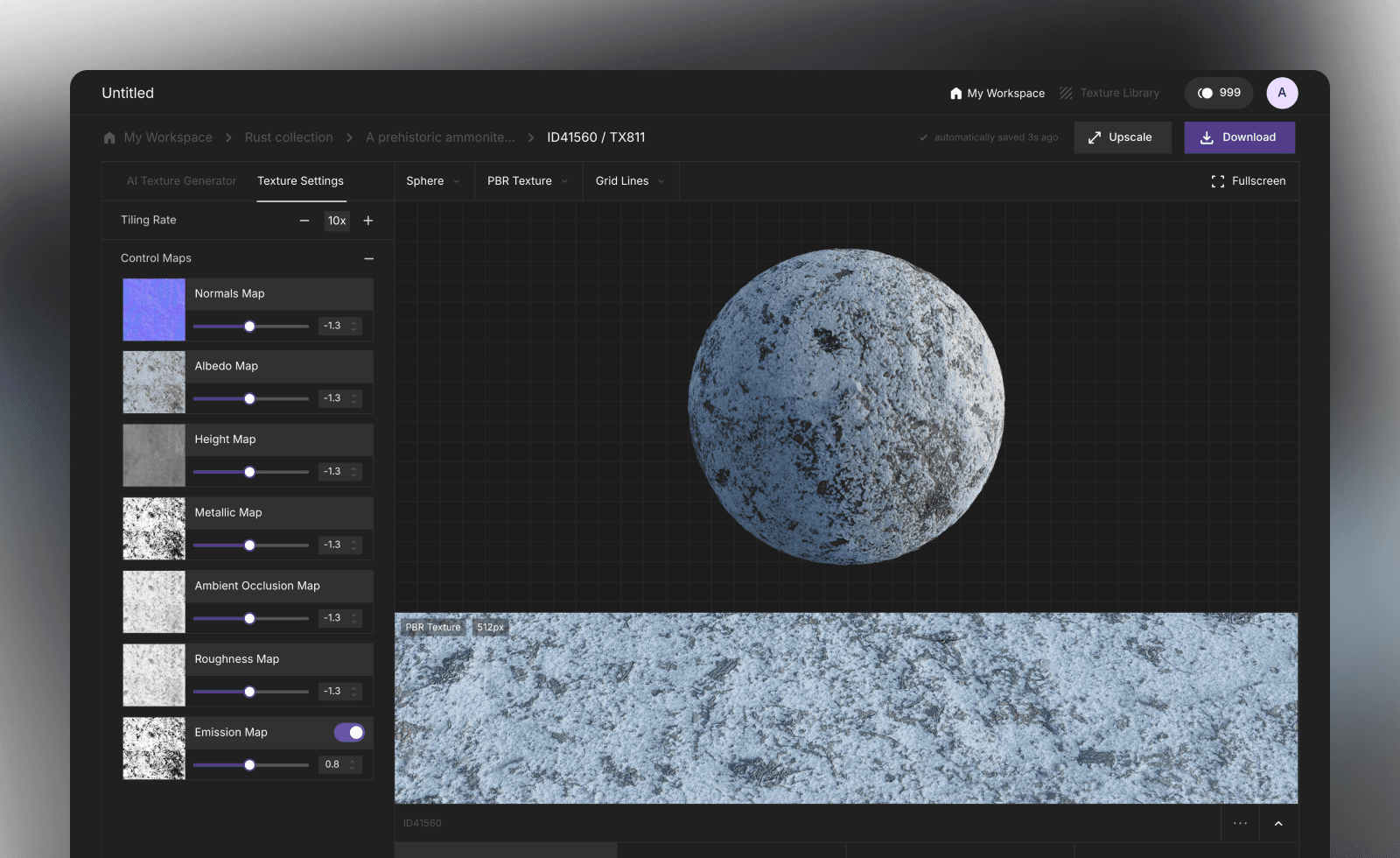Screen dimensions: 1400x858
Task: Collapse the Control Maps section
Action: tap(368, 258)
